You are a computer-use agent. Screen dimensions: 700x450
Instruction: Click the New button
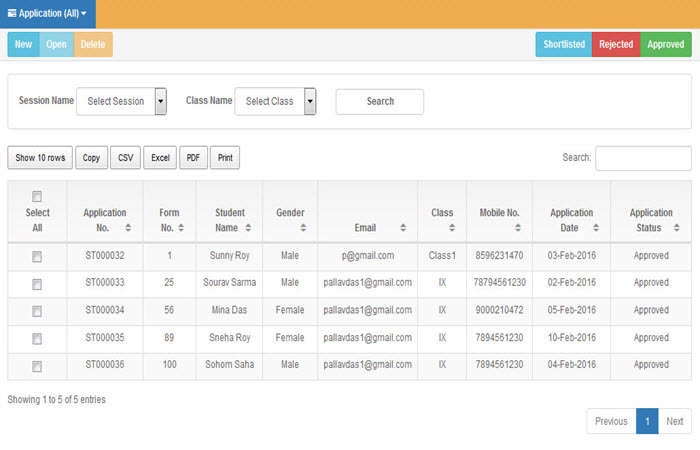tap(23, 44)
